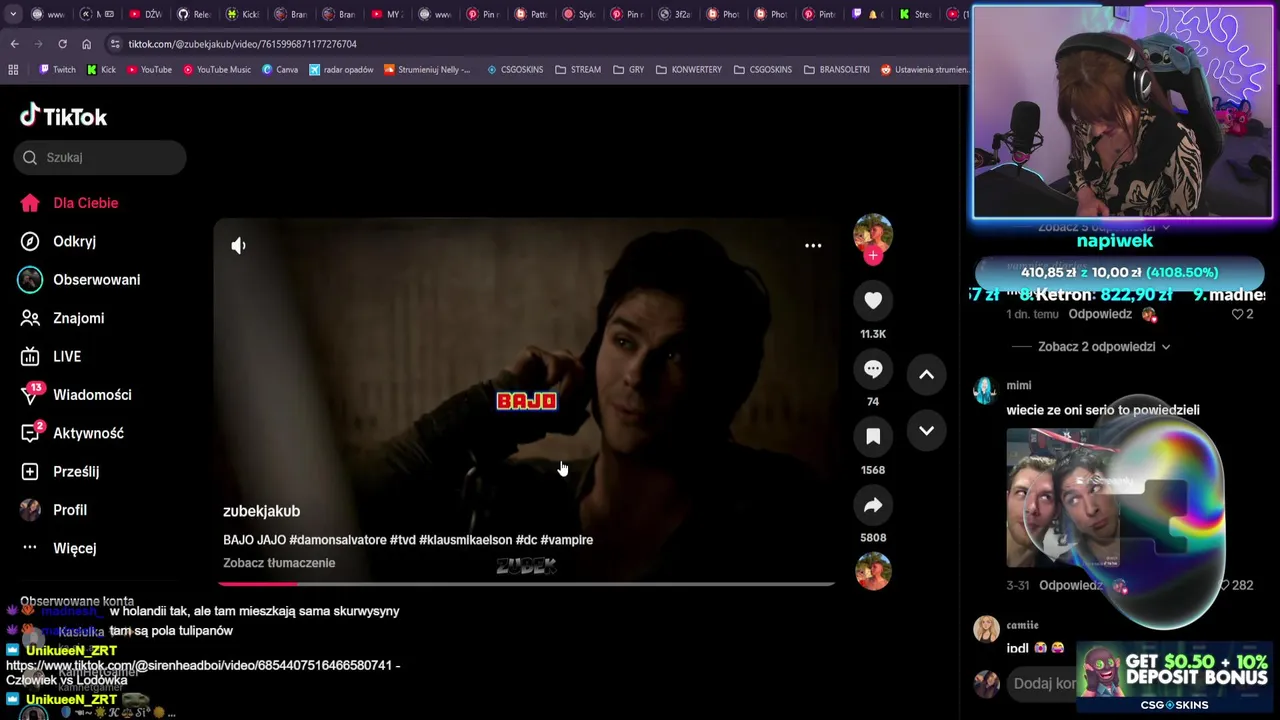Seek on the video progress bar
1280x720 pixels.
[526, 583]
